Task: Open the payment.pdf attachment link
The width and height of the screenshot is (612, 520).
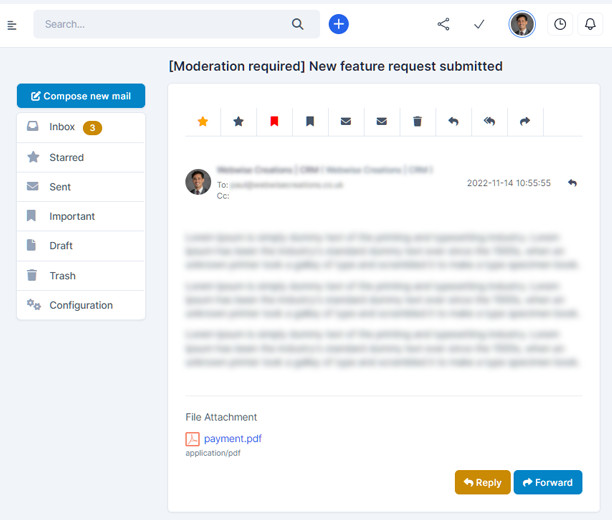Action: point(233,439)
